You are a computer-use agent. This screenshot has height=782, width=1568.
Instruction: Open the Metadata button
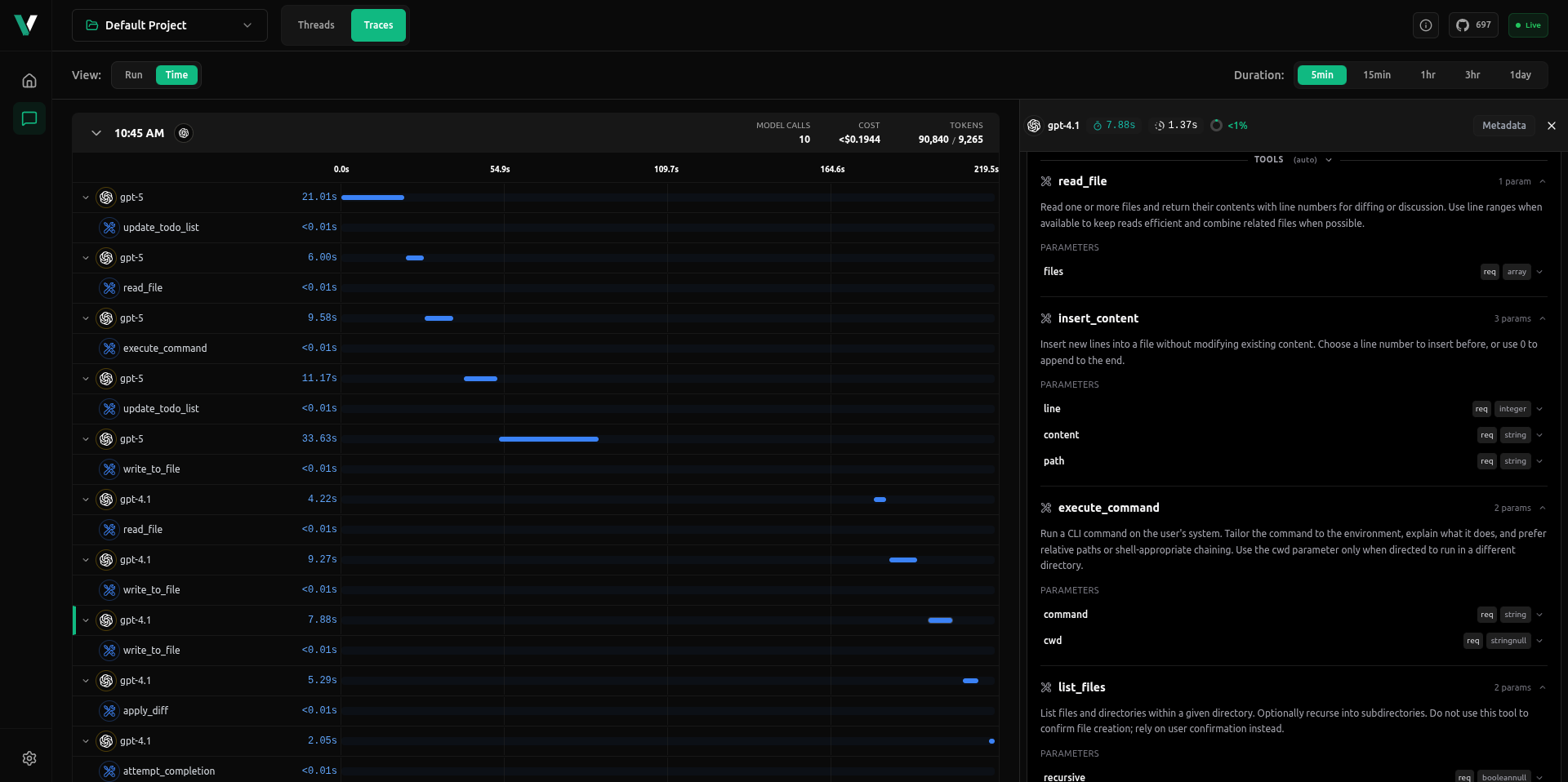pos(1503,126)
